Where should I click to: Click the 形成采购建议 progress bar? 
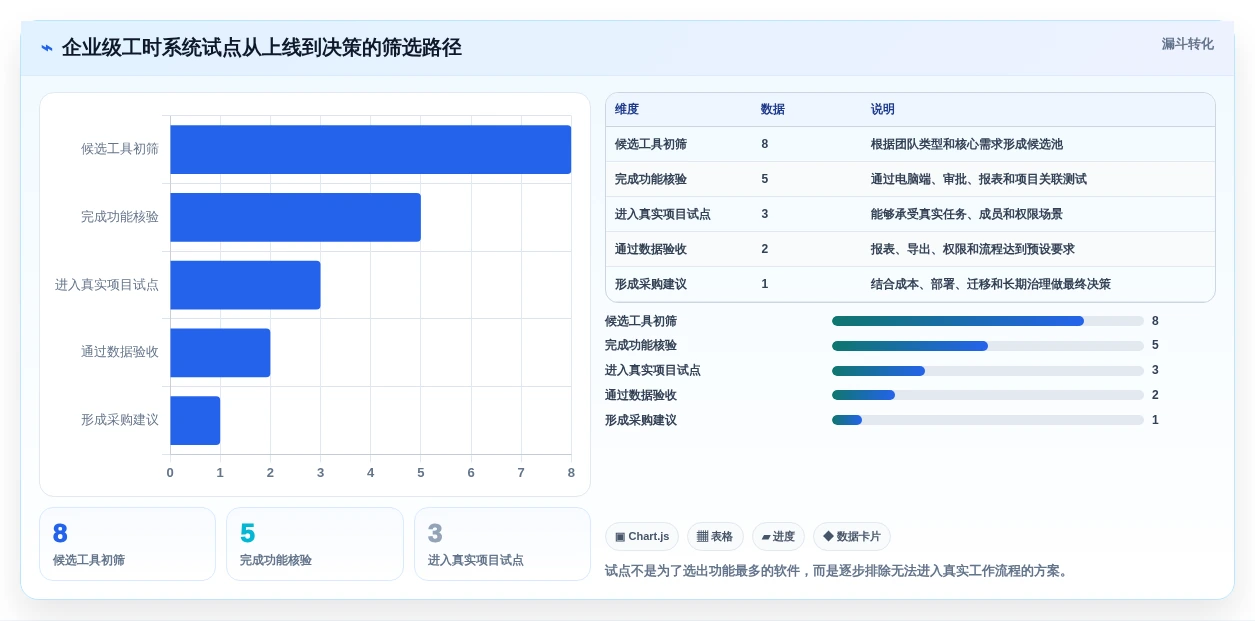(x=988, y=420)
